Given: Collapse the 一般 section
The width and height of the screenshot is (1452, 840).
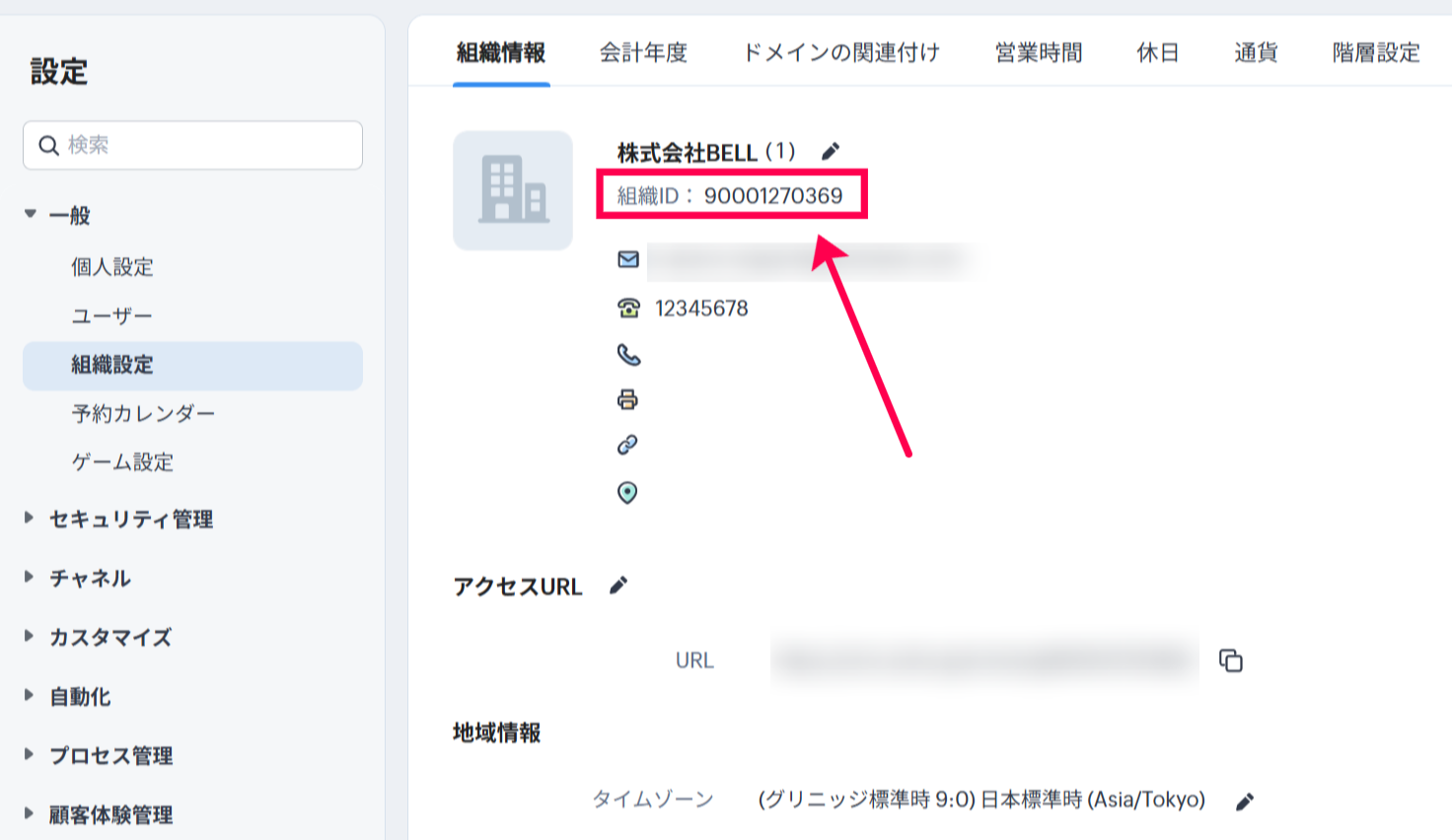Looking at the screenshot, I should [31, 214].
